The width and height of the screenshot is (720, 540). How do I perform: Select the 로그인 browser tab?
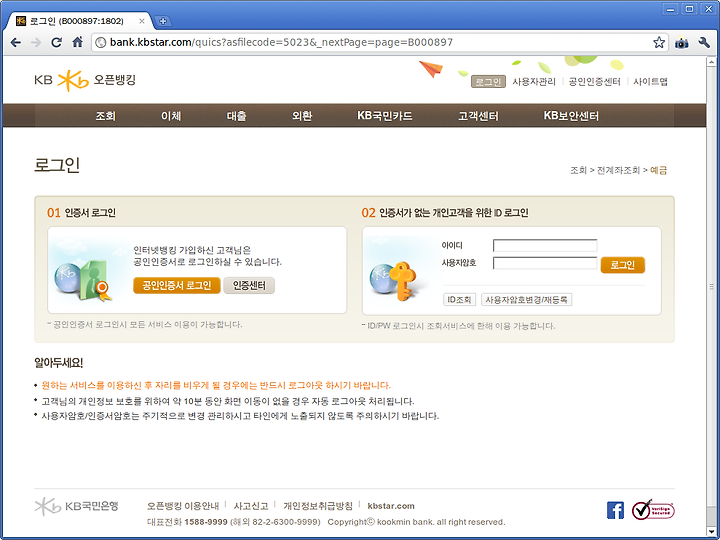click(x=77, y=21)
